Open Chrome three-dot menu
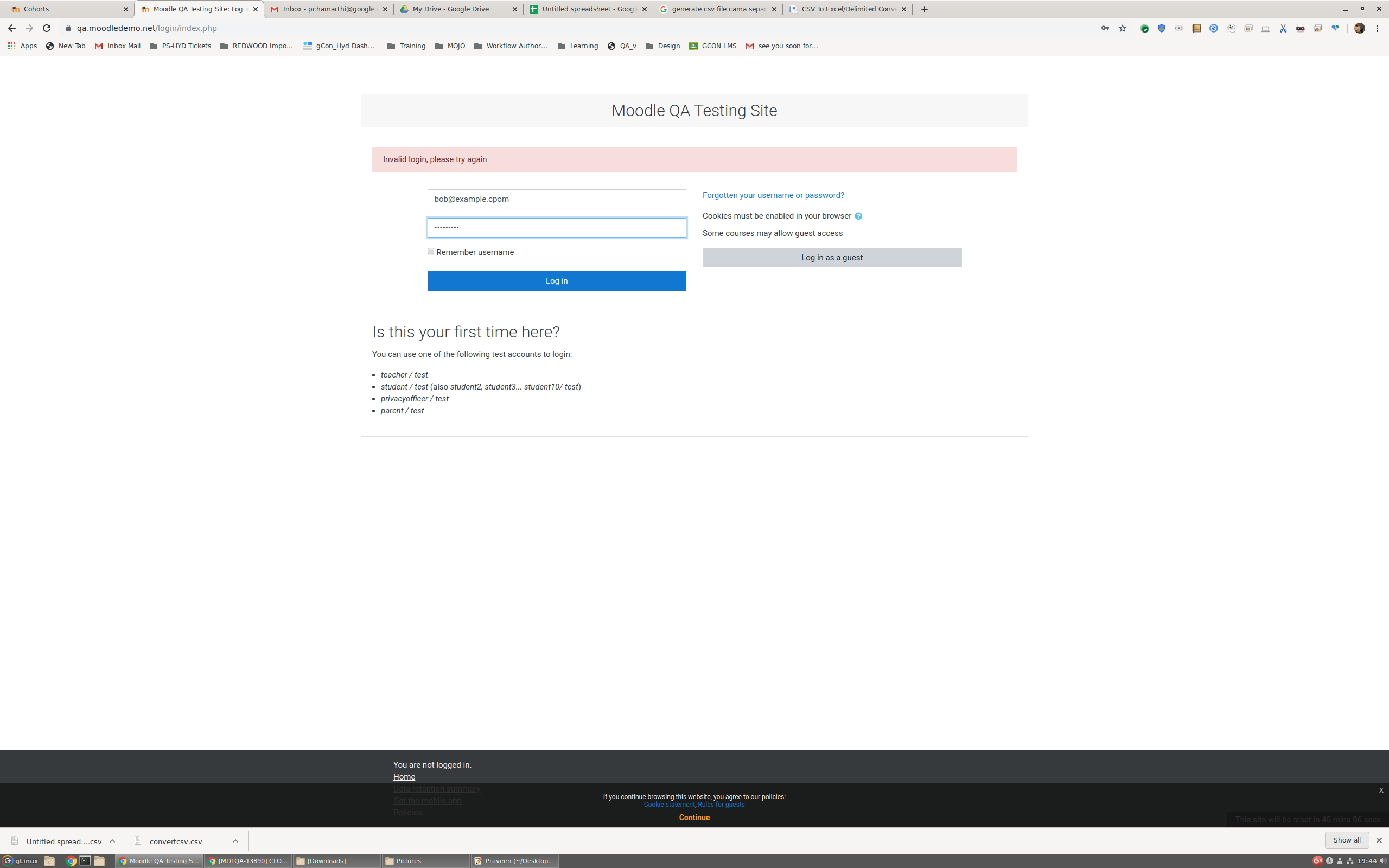 1377,28
